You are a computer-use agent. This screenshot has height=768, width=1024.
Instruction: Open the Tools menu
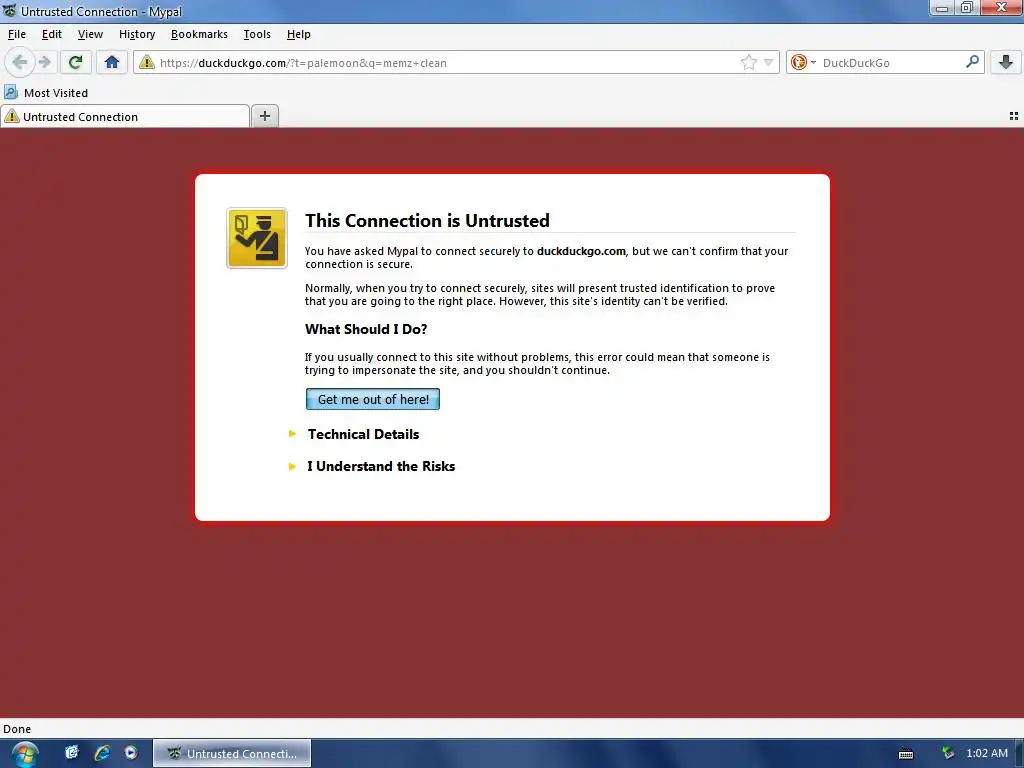point(257,34)
